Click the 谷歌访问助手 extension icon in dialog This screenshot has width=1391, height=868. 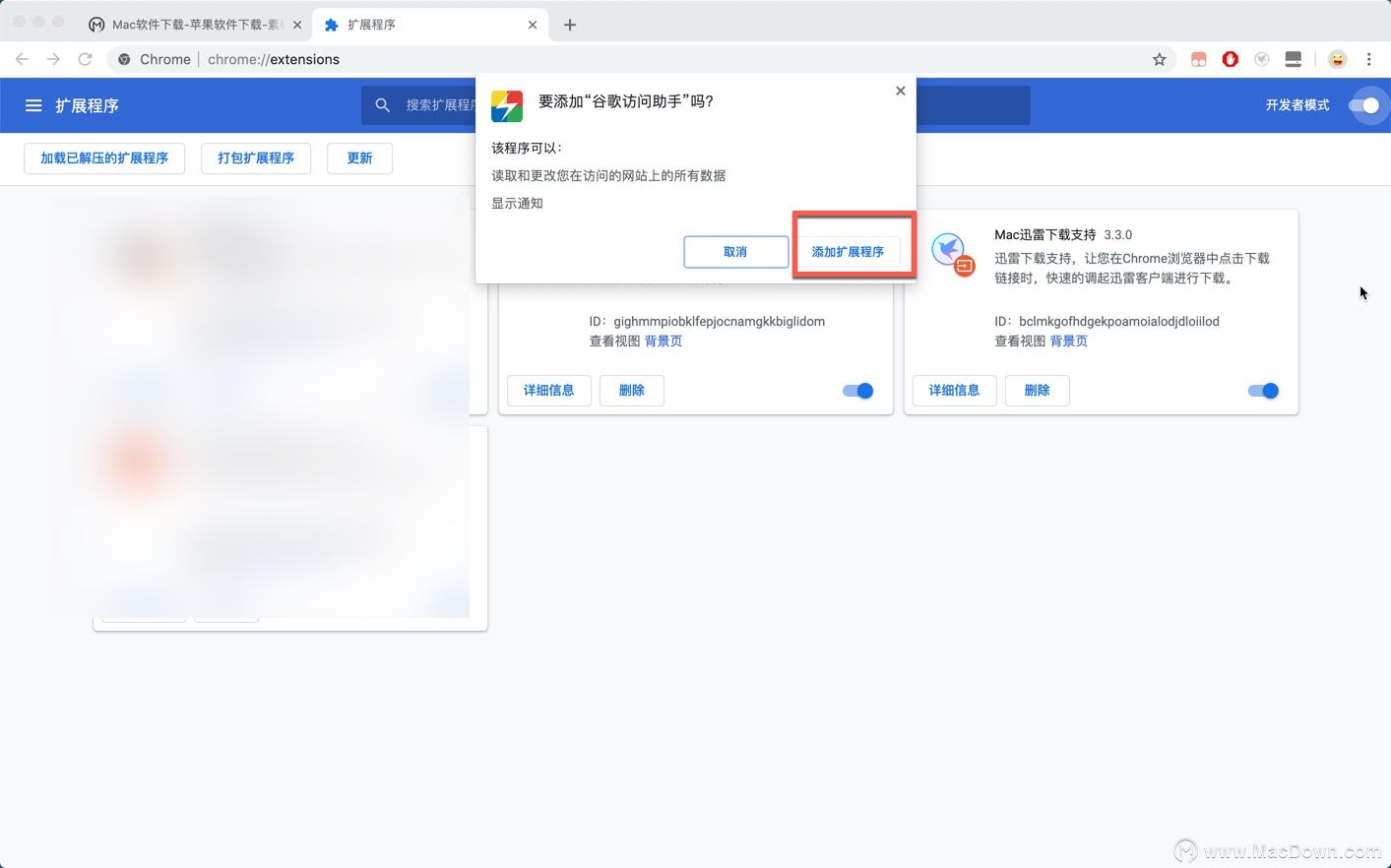click(x=507, y=106)
